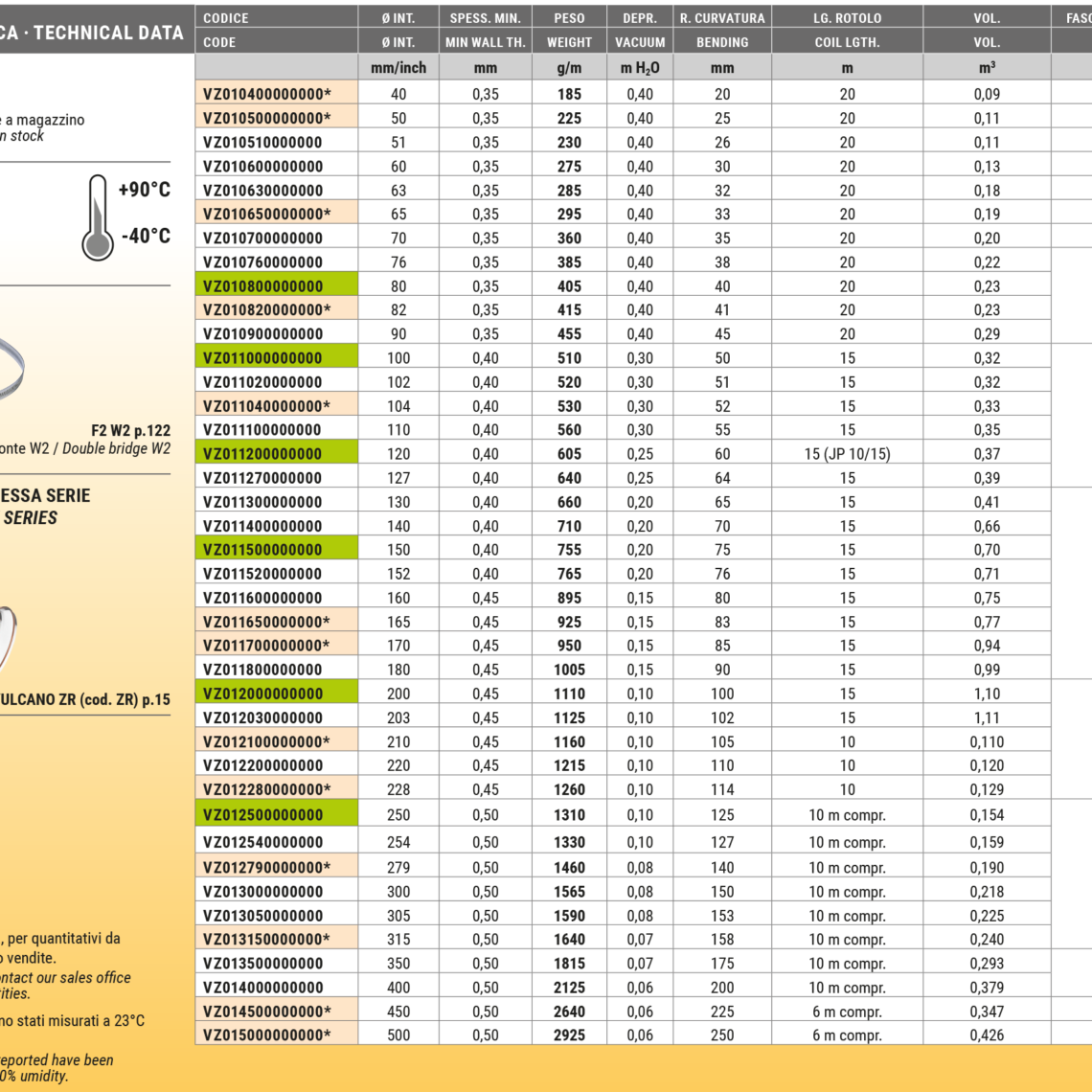The height and width of the screenshot is (1092, 1092).
Task: Click the thermometer icon
Action: pyautogui.click(x=98, y=217)
